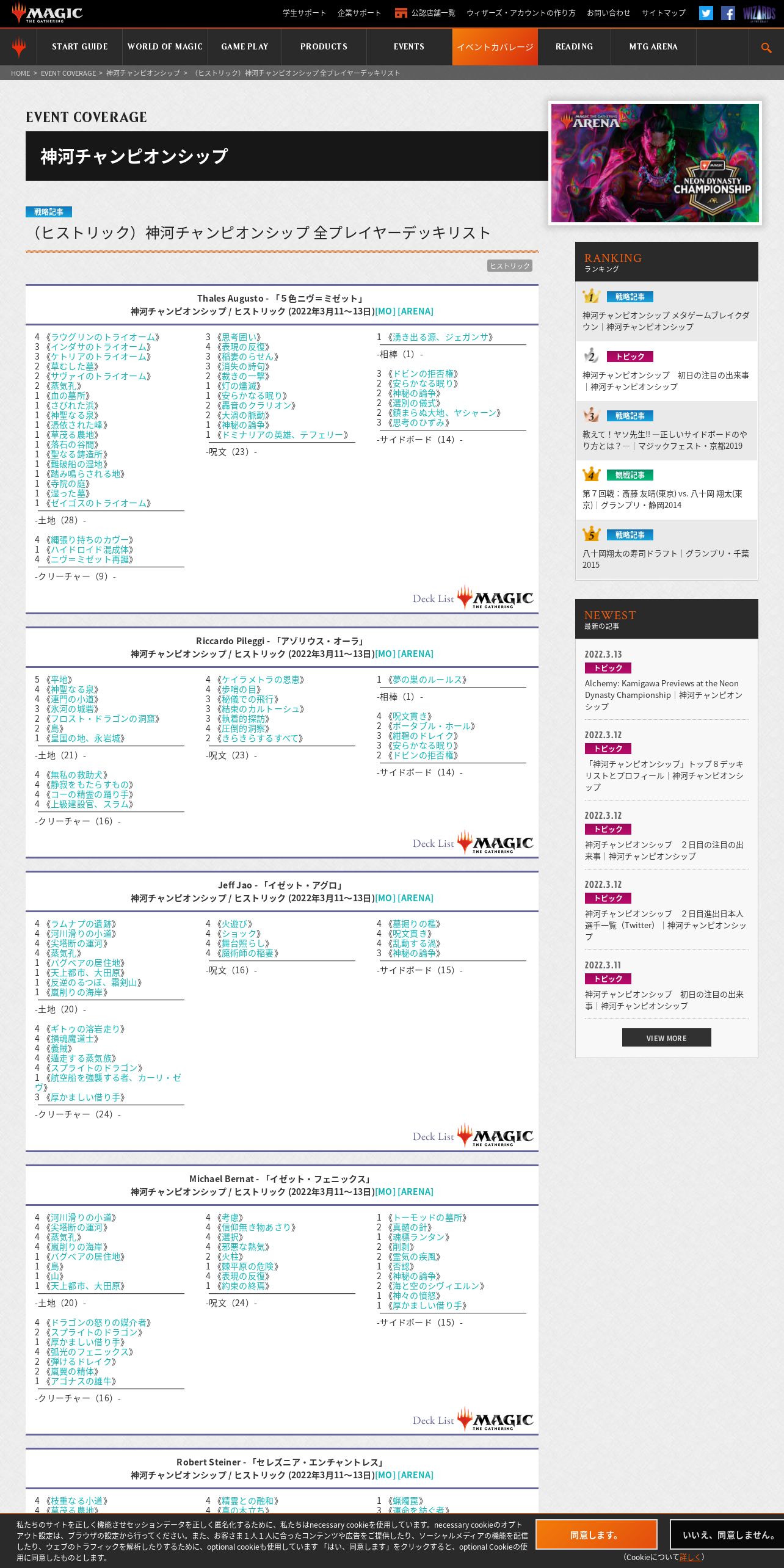784x1568 pixels.
Task: Open the card 《ドミナリアの英雄、テフェリー》
Action: click(x=282, y=435)
